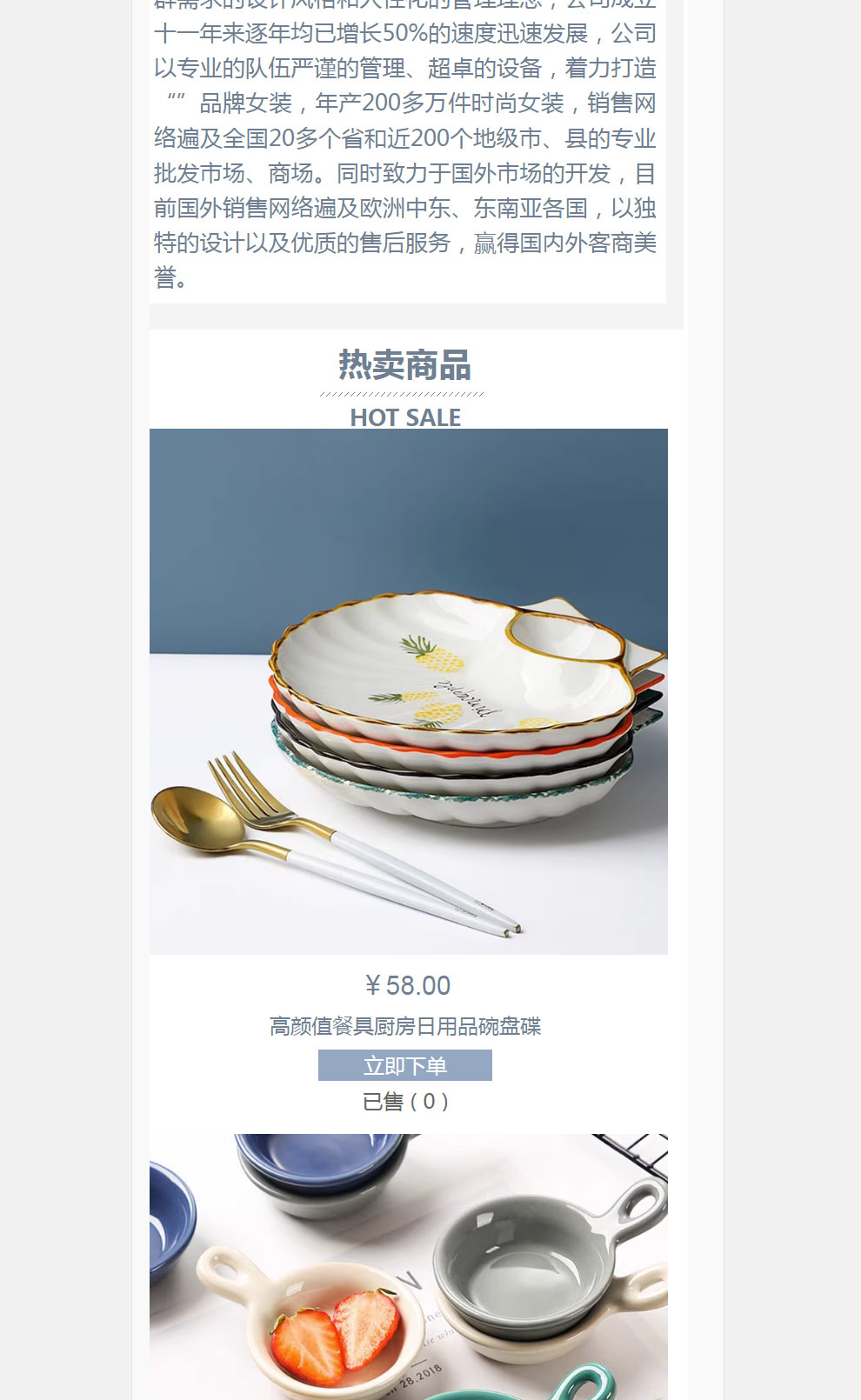This screenshot has height=1400, width=861.
Task: Click the 热卖商品 section heading
Action: pos(405,365)
